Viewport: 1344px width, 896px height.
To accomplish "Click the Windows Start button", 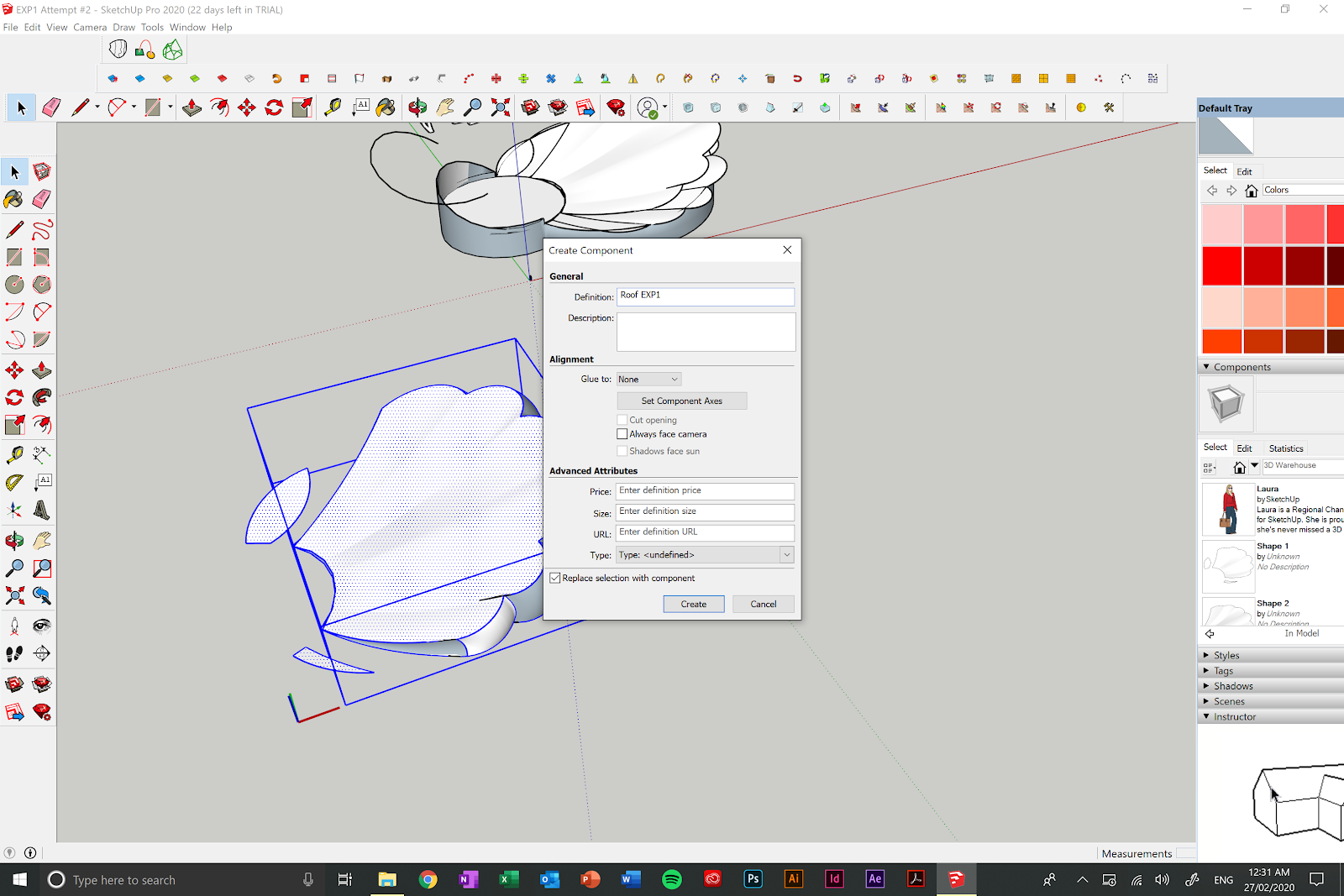I will click(20, 879).
